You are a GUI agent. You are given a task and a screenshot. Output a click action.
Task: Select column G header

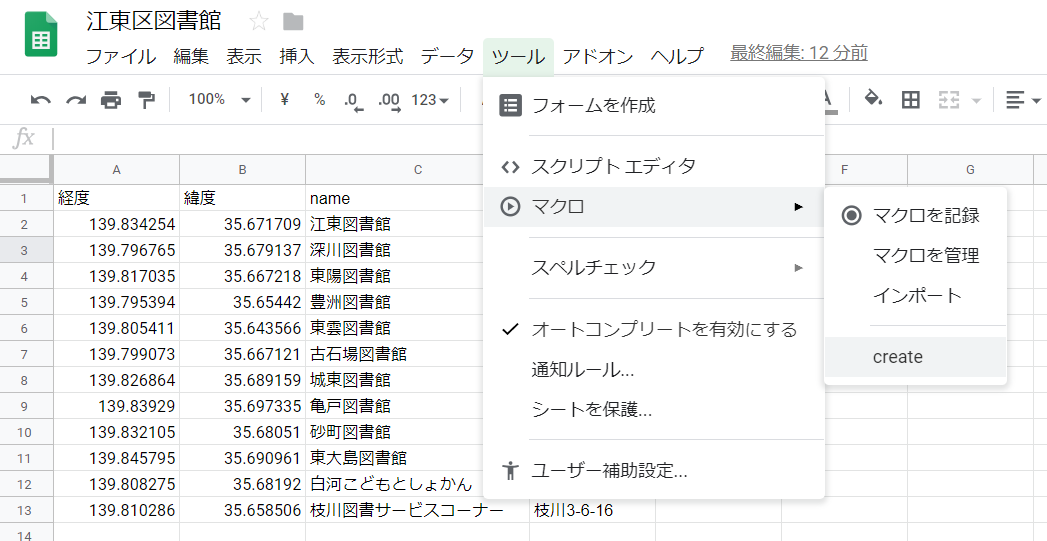coord(970,170)
